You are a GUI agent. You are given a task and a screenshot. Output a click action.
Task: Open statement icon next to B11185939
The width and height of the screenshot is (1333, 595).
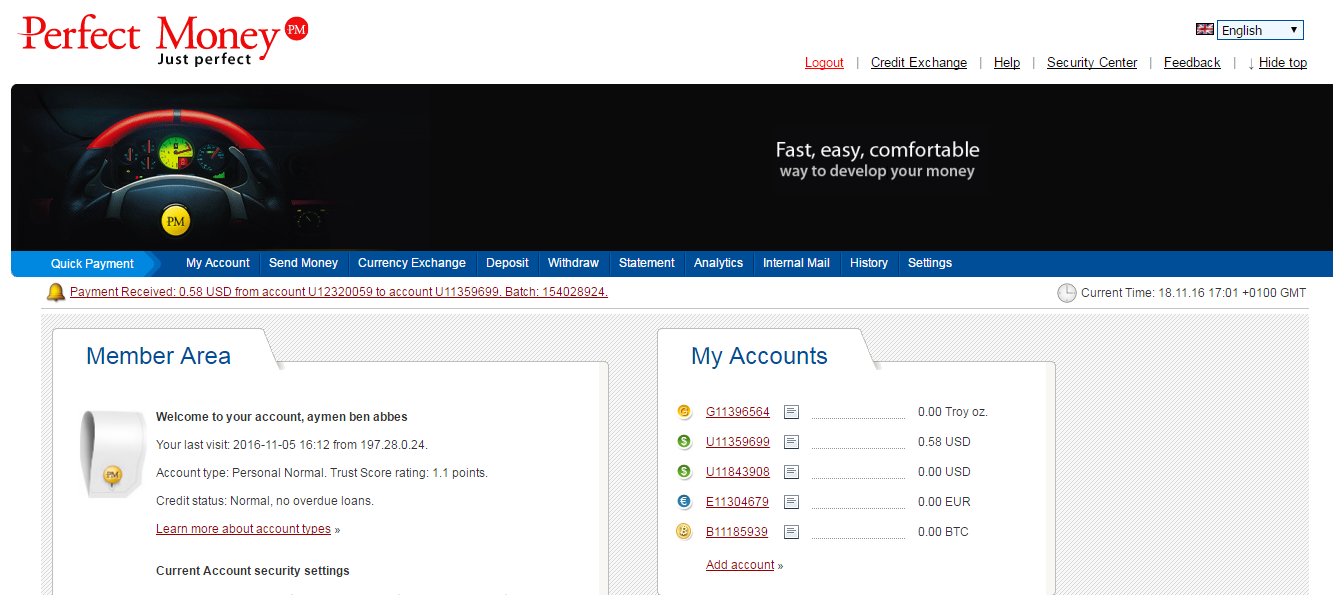792,532
